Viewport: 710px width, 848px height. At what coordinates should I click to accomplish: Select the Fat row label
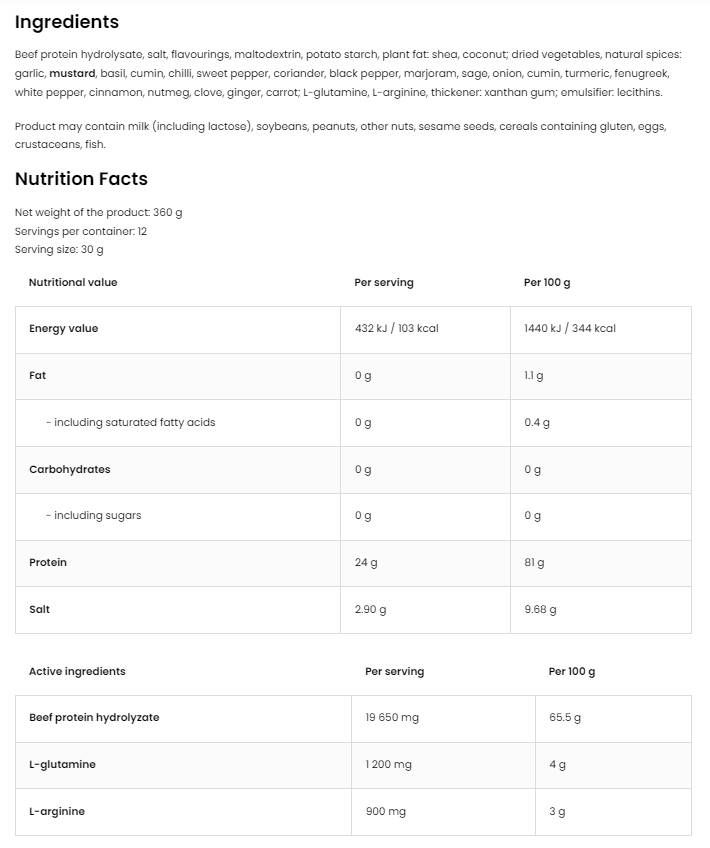[37, 375]
